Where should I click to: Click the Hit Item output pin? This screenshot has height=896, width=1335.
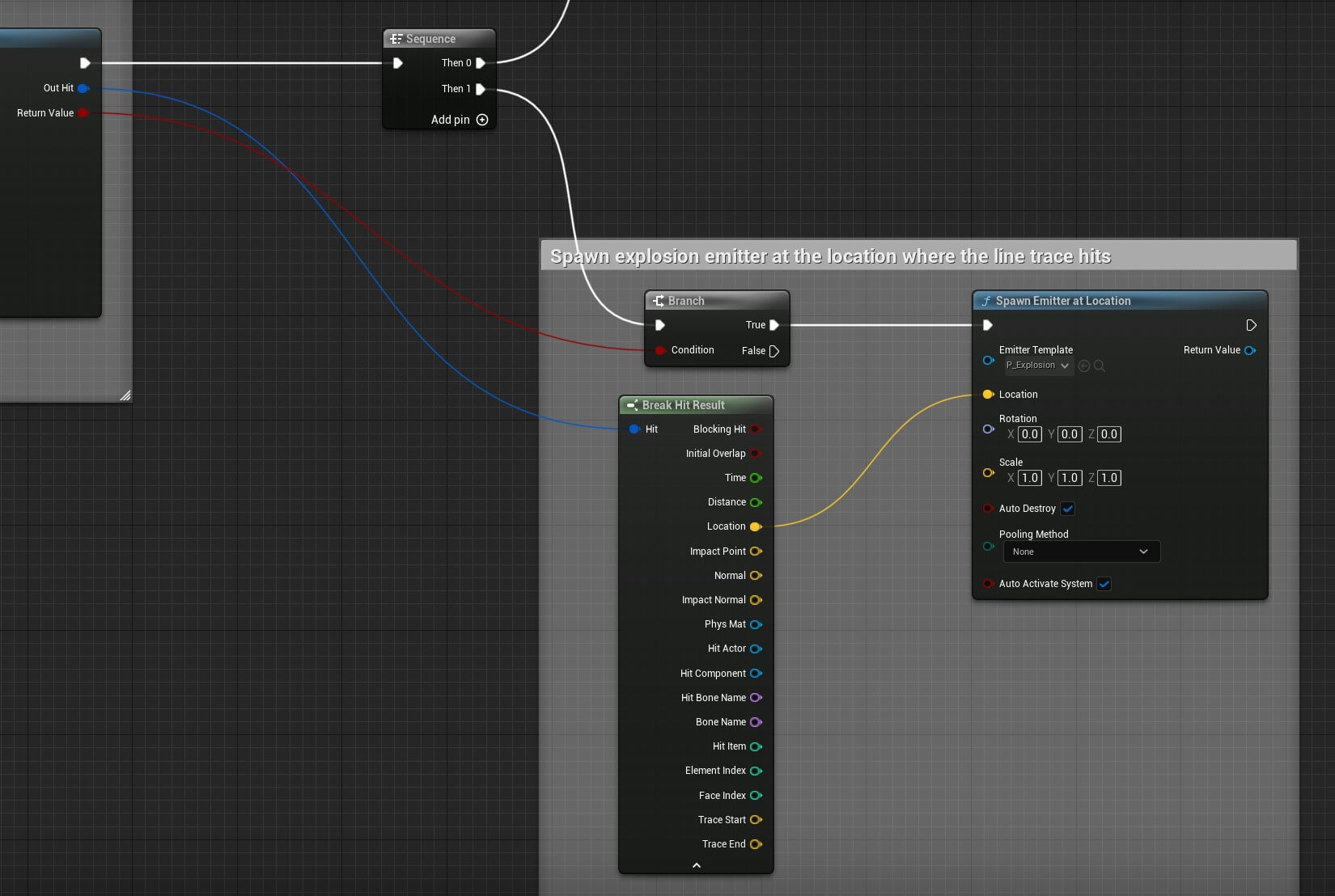click(x=756, y=746)
